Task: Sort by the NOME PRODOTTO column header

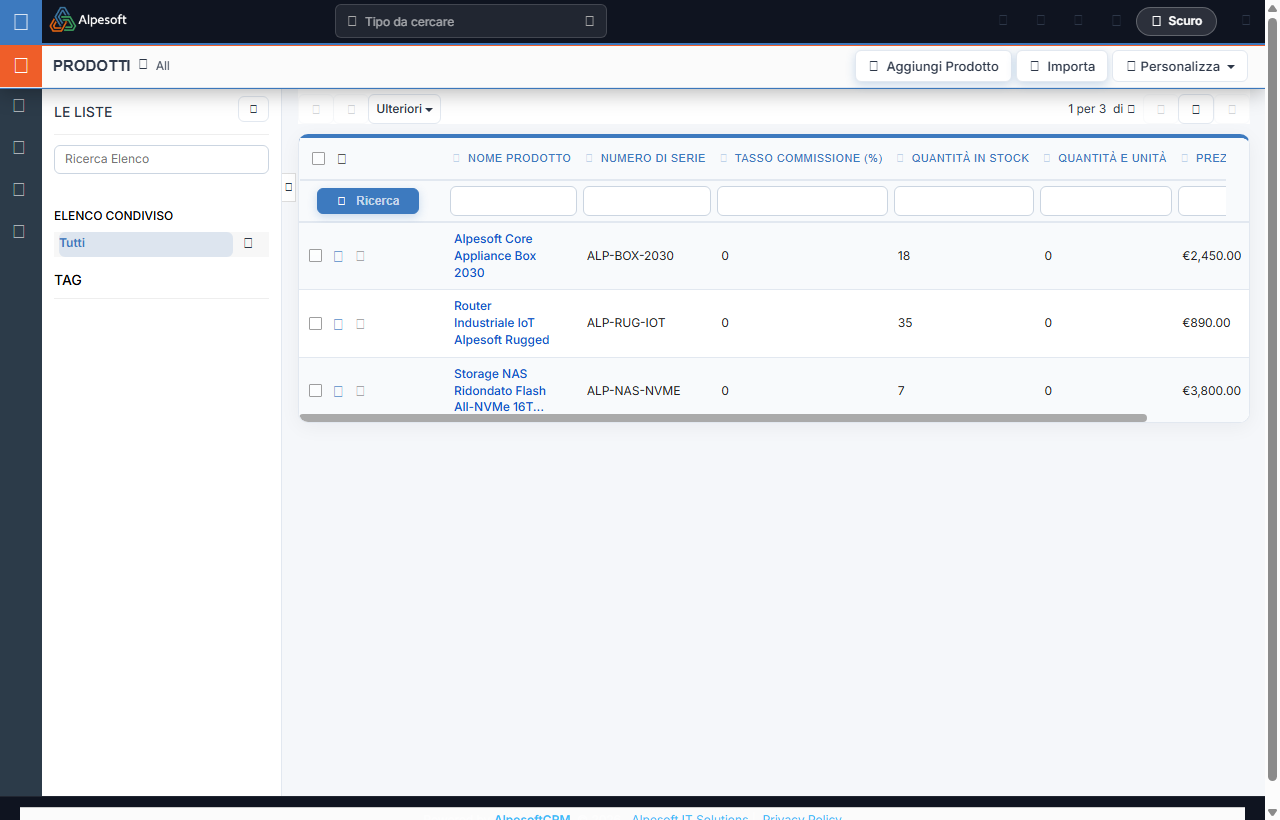Action: click(519, 158)
